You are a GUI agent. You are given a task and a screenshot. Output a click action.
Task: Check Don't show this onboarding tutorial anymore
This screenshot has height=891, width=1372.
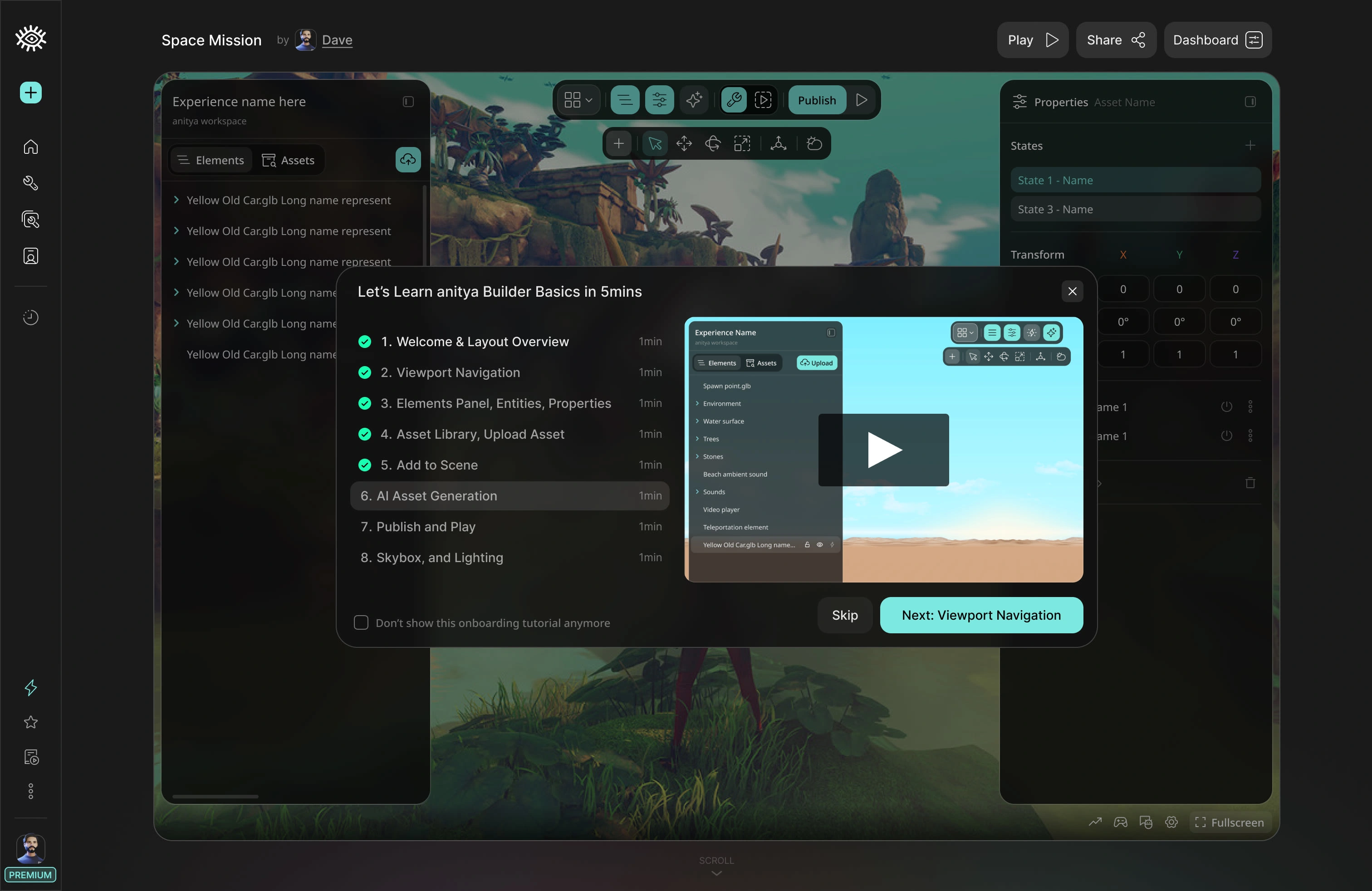click(x=361, y=622)
